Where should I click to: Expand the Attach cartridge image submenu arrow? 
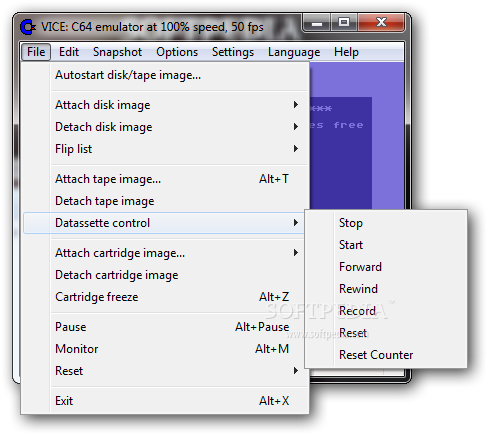[x=296, y=253]
